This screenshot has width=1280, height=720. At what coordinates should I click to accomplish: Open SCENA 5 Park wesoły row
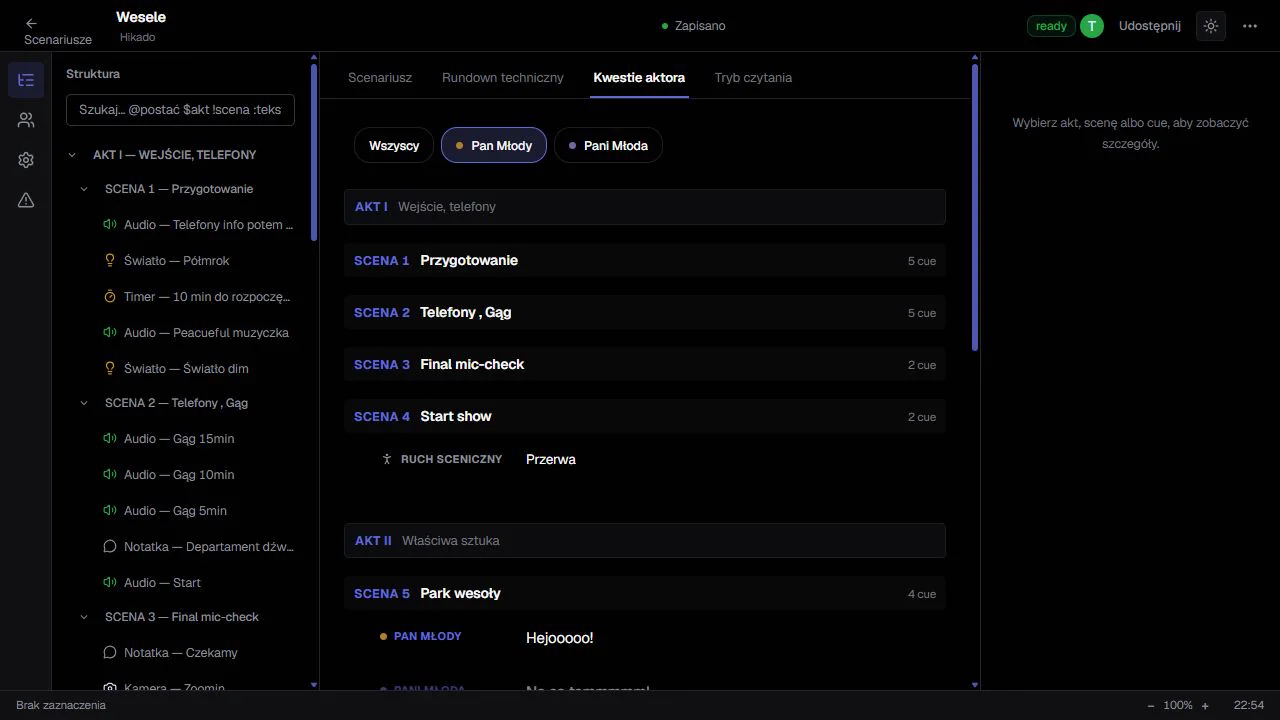(x=645, y=594)
